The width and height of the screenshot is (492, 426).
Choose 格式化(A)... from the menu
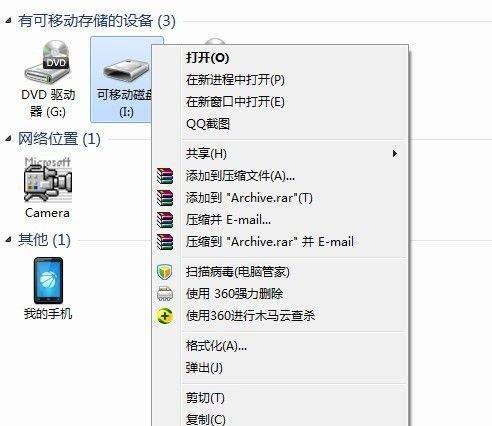click(x=216, y=346)
